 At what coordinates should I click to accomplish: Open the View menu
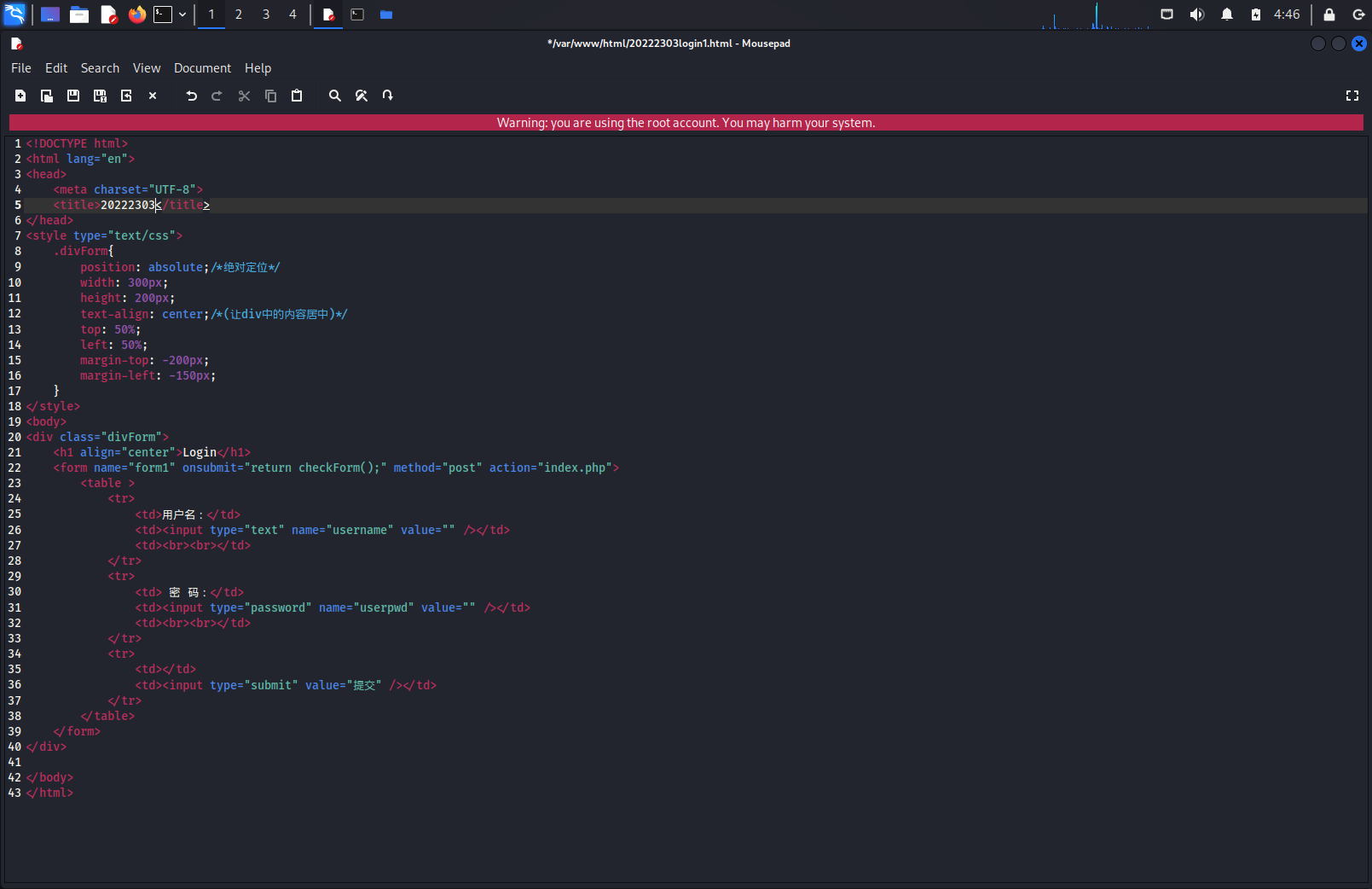tap(147, 68)
